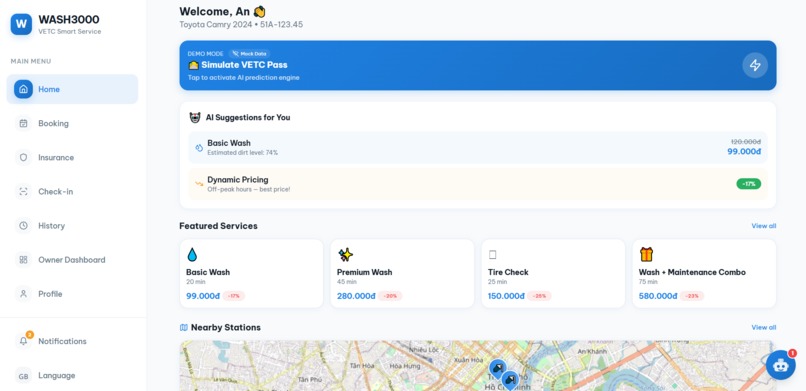806x391 pixels.
Task: Click the strikethrough 120.000đ price
Action: [746, 142]
